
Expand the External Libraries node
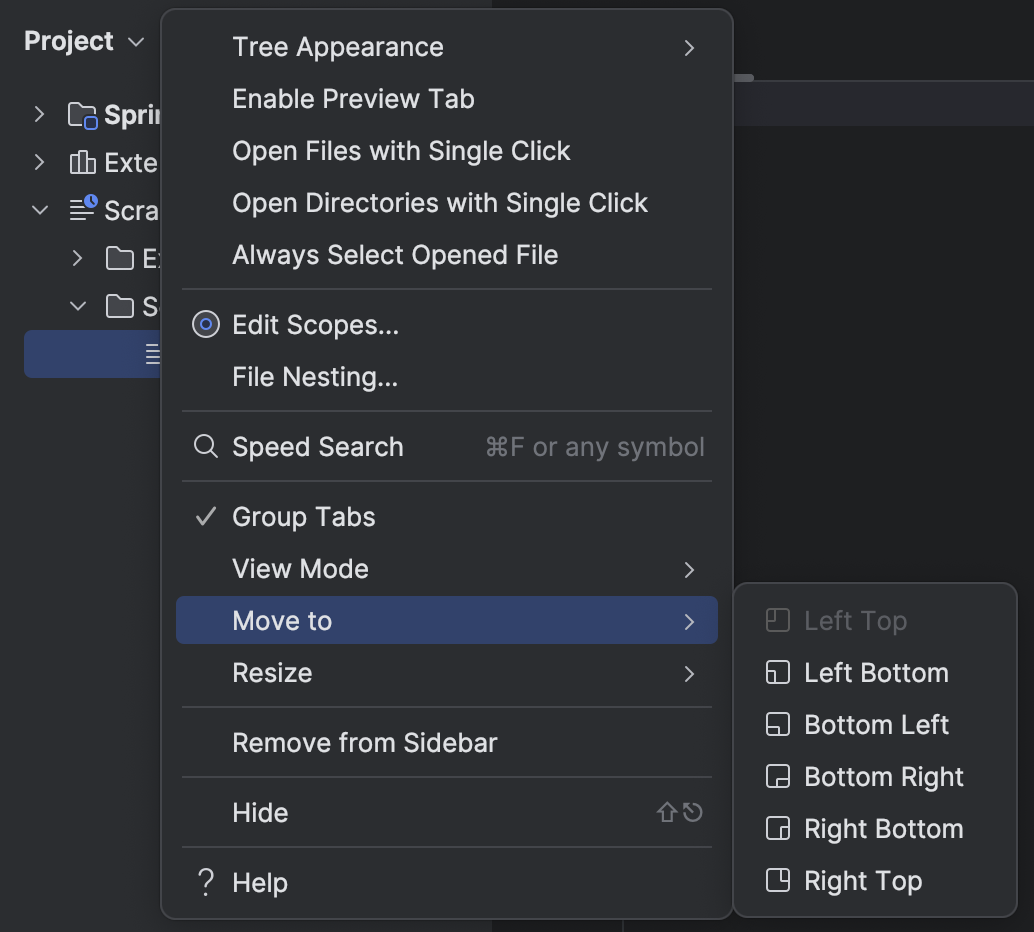[x=38, y=162]
